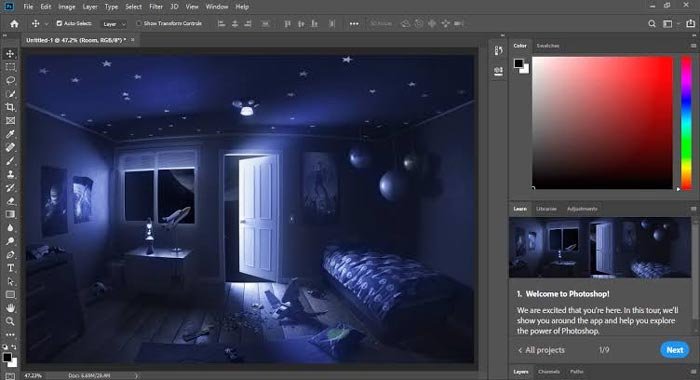
Task: Open the Layer auto-select dropdown
Action: tap(114, 24)
